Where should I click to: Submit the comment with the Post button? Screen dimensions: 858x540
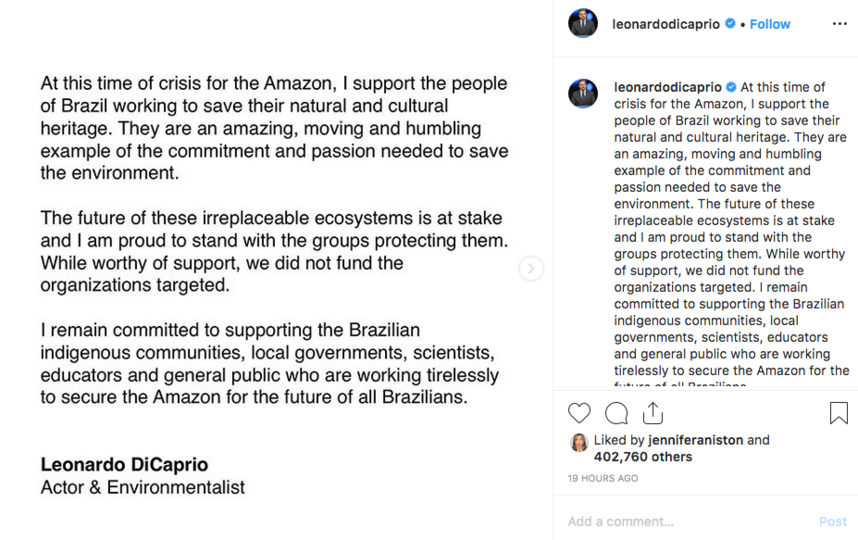pyautogui.click(x=833, y=521)
